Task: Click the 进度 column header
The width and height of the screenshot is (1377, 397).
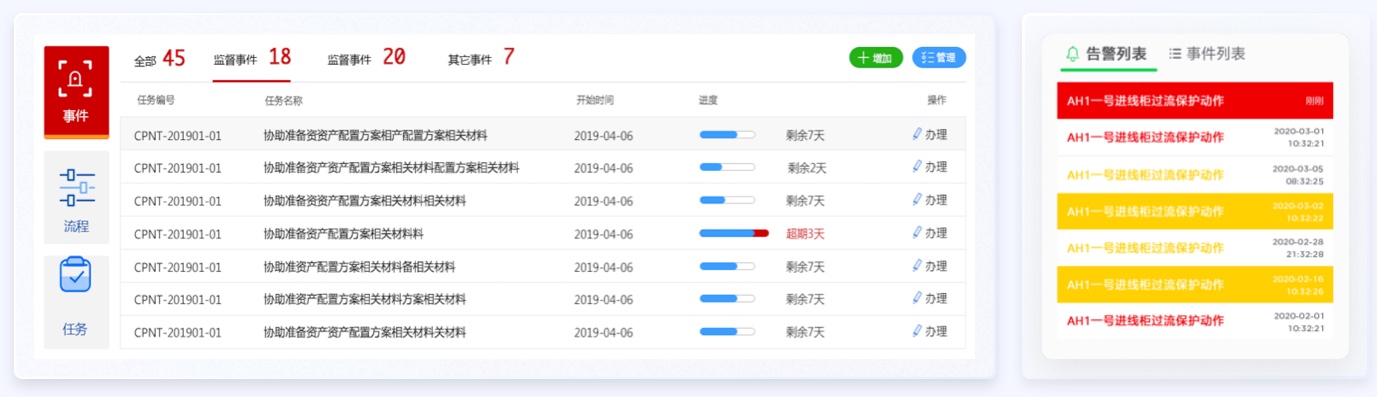Action: click(709, 100)
